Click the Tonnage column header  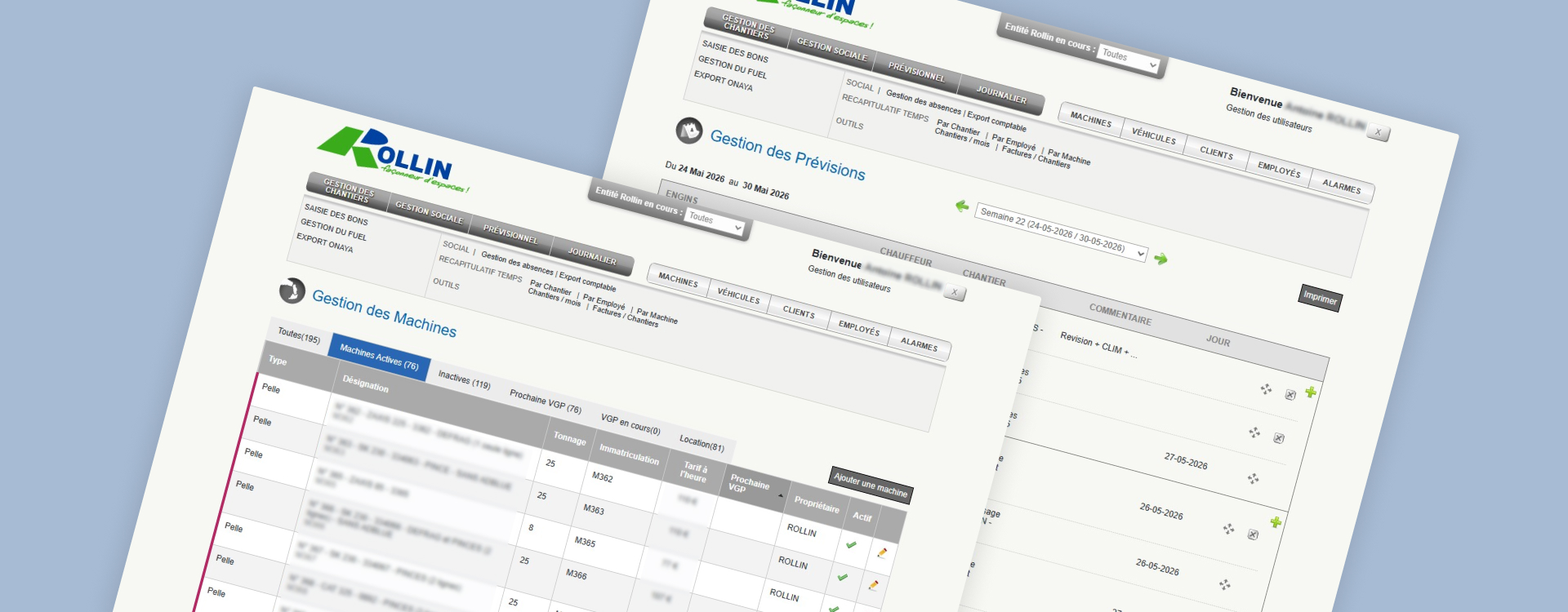569,438
